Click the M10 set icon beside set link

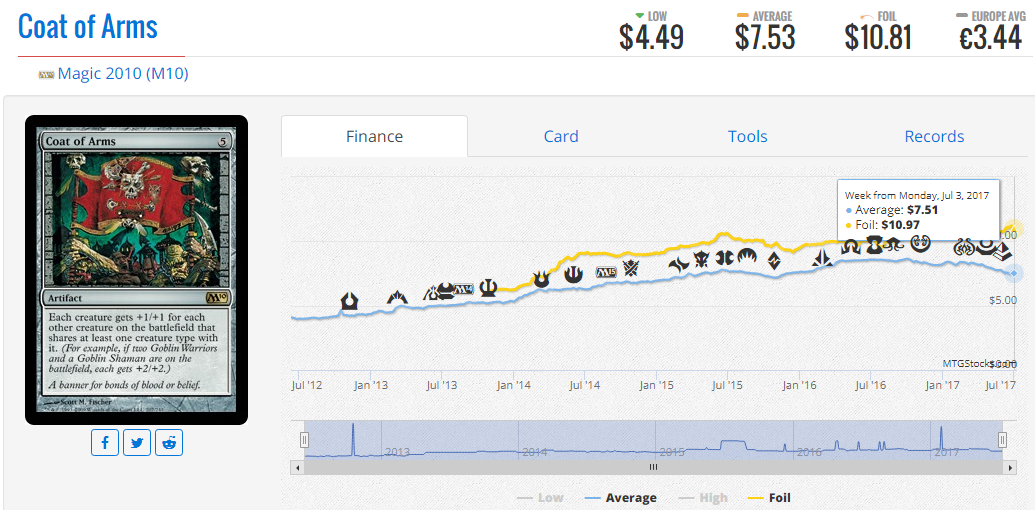click(x=46, y=75)
